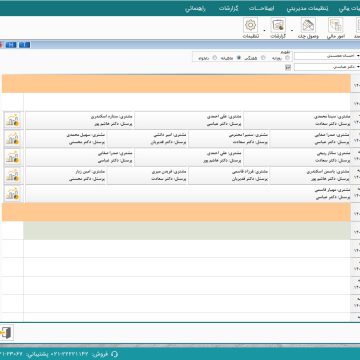The width and height of the screenshot is (360, 360).
Task: Select the روزانه radio button
Action: (287, 58)
